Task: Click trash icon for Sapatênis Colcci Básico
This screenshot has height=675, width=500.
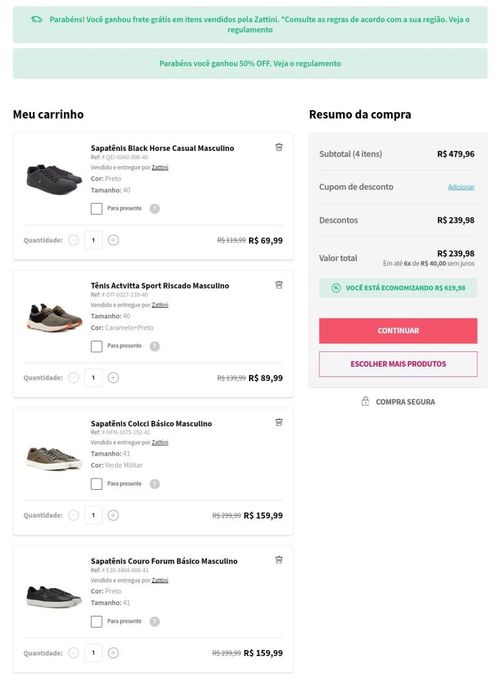Action: tap(279, 423)
